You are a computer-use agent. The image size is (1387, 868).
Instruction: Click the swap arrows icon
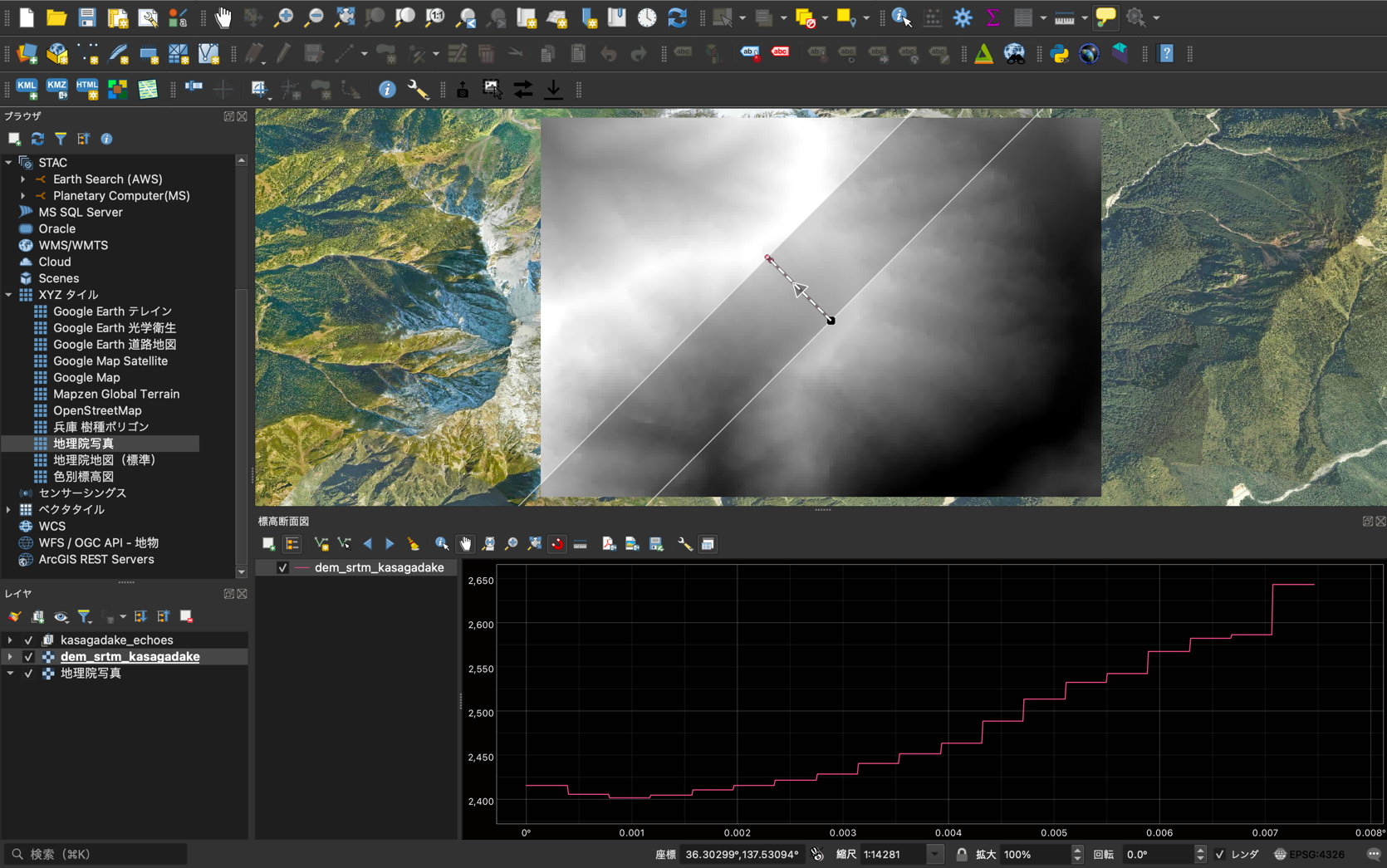click(x=523, y=89)
